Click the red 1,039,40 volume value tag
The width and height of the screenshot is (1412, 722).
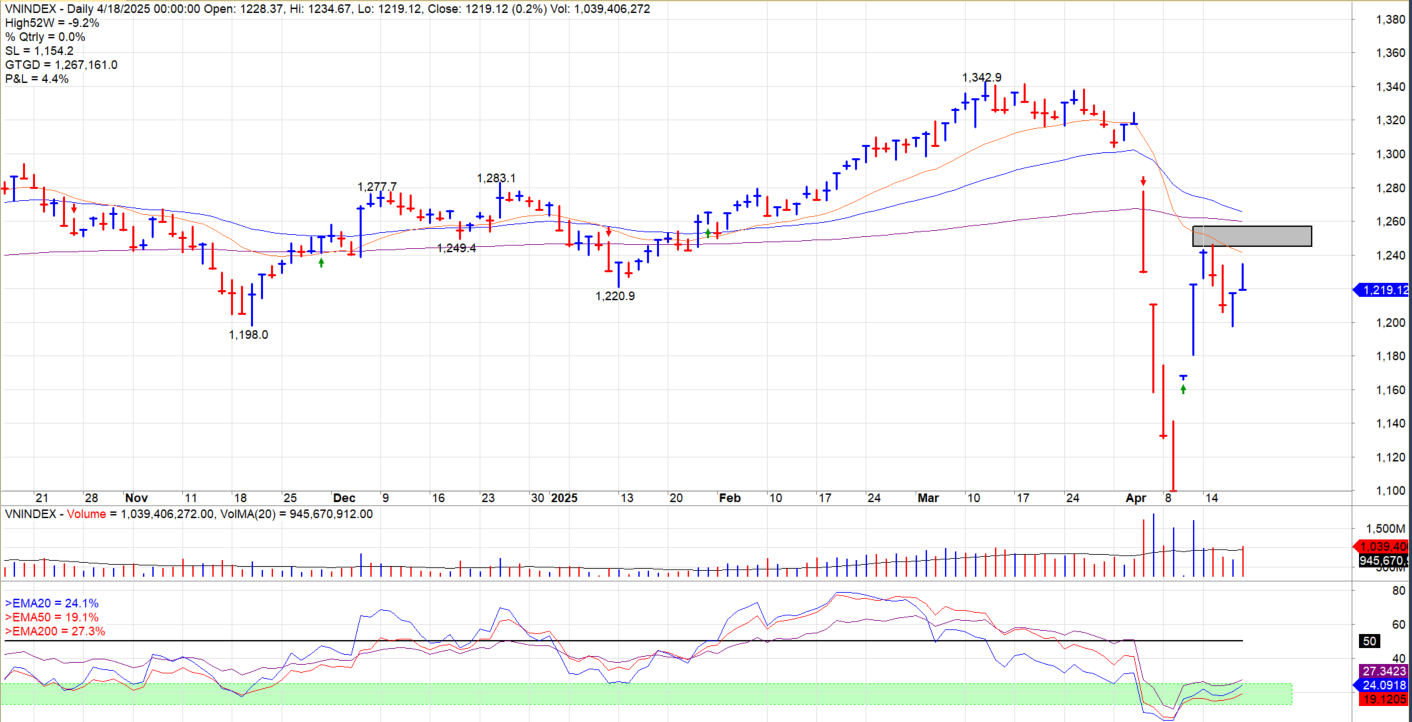1381,547
